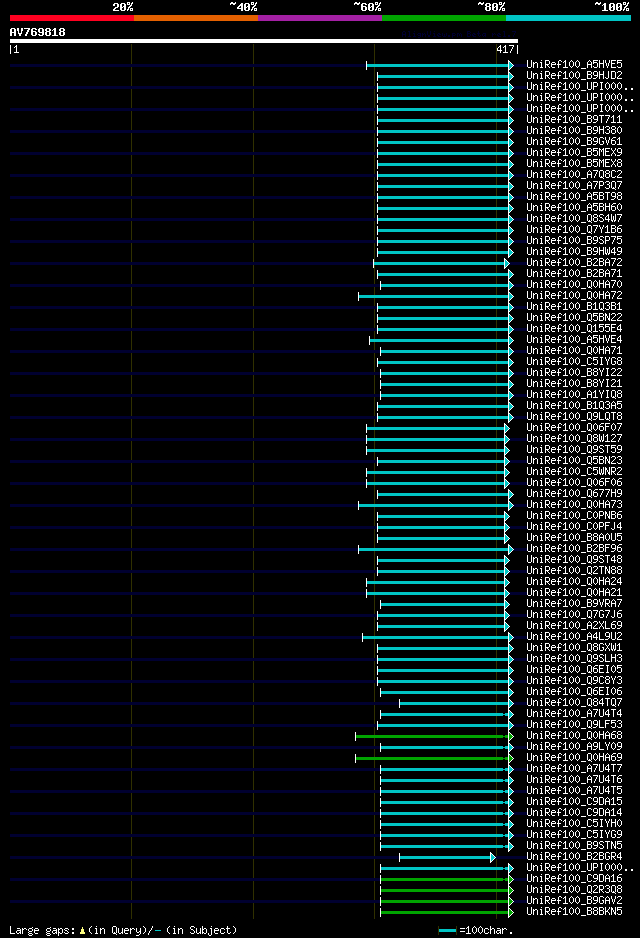
Task: Click the cyan ~100% legend segment
Action: 568,18
